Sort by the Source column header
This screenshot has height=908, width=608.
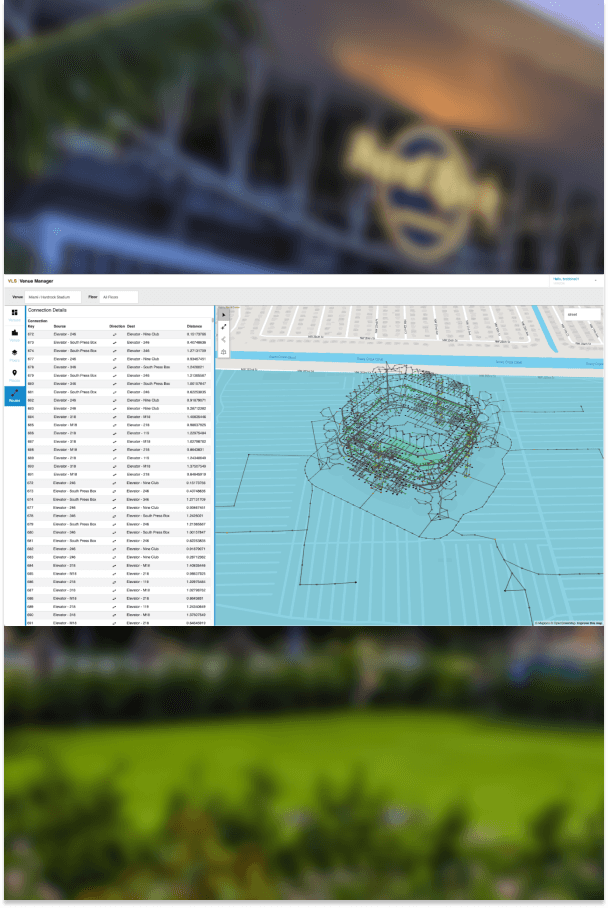60,326
